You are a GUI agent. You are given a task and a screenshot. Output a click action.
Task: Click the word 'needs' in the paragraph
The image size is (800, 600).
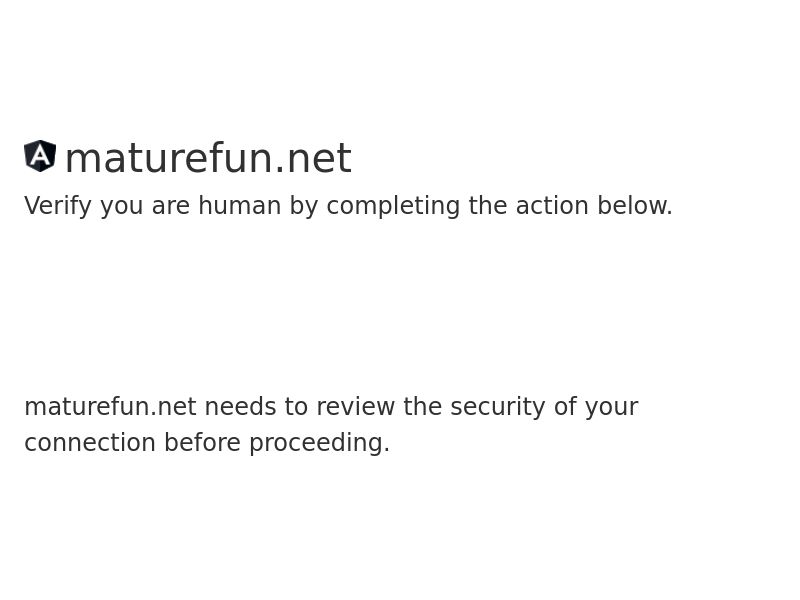(x=240, y=407)
